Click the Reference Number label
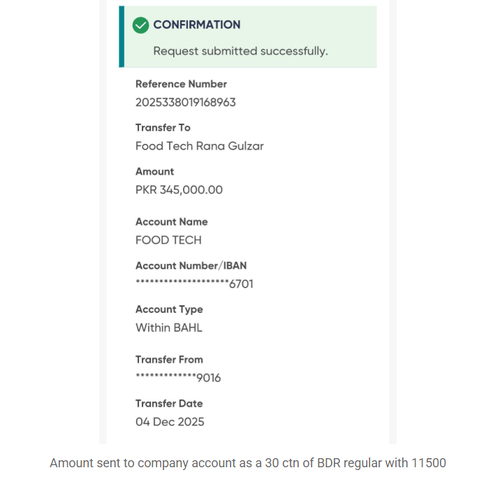The image size is (500, 482). click(181, 84)
